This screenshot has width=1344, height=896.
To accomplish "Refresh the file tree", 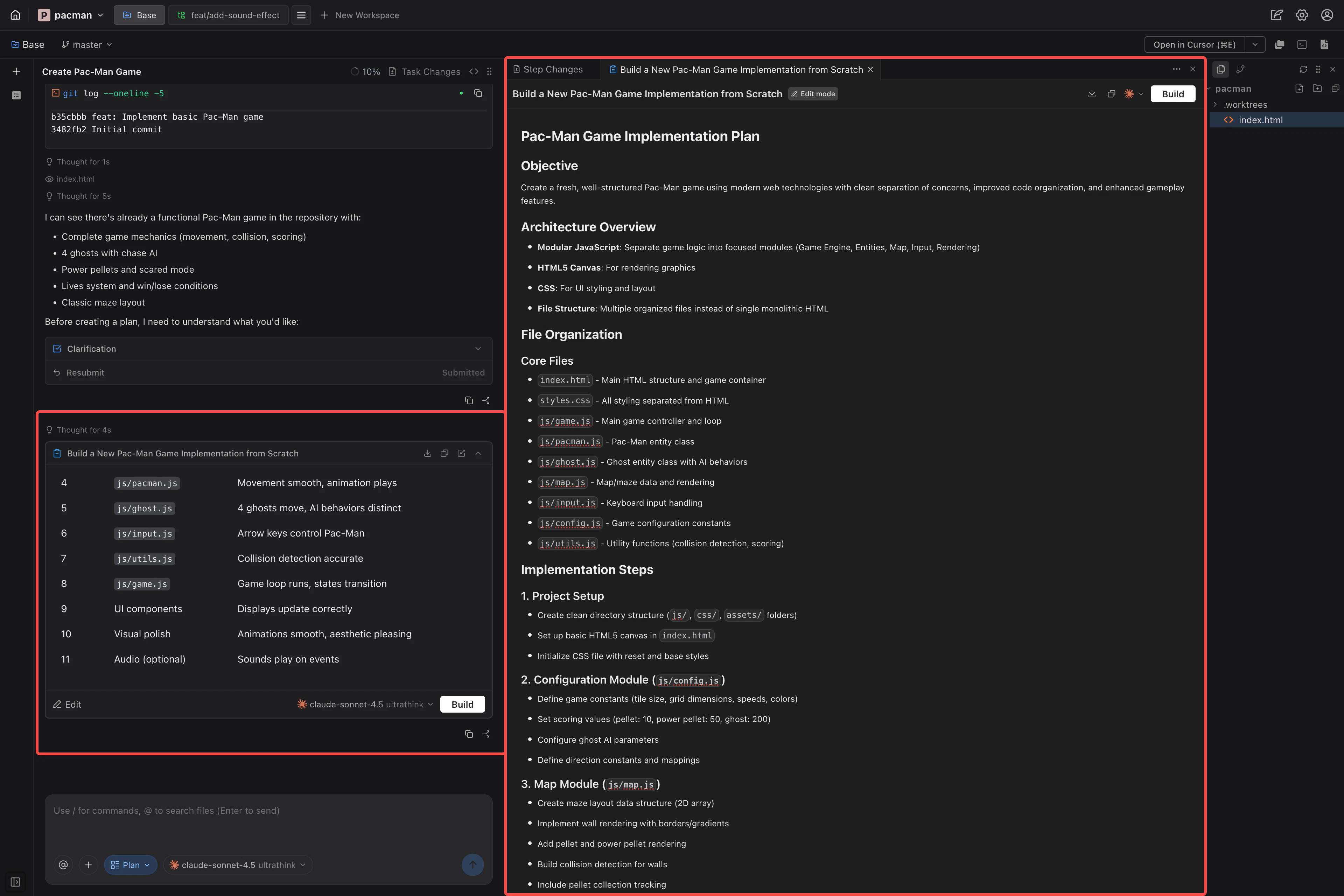I will [1303, 69].
